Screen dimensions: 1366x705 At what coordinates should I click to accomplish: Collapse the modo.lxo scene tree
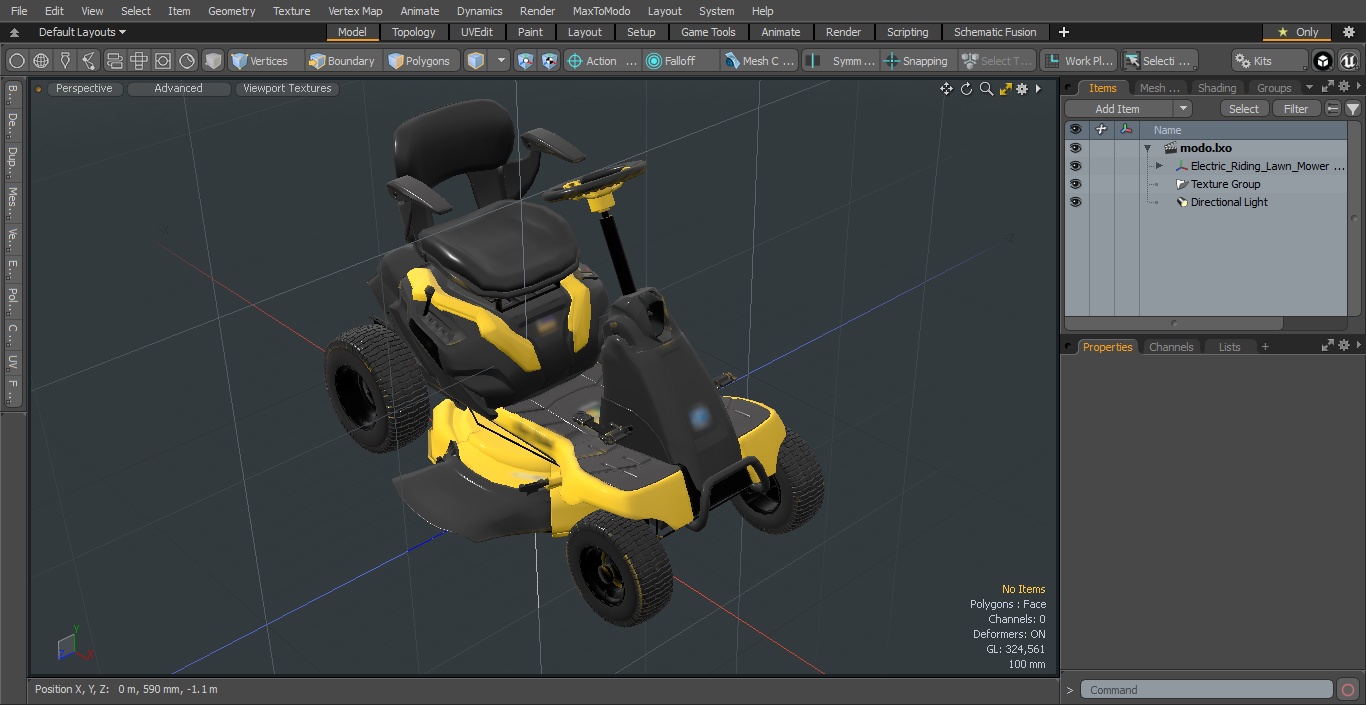pyautogui.click(x=1148, y=148)
